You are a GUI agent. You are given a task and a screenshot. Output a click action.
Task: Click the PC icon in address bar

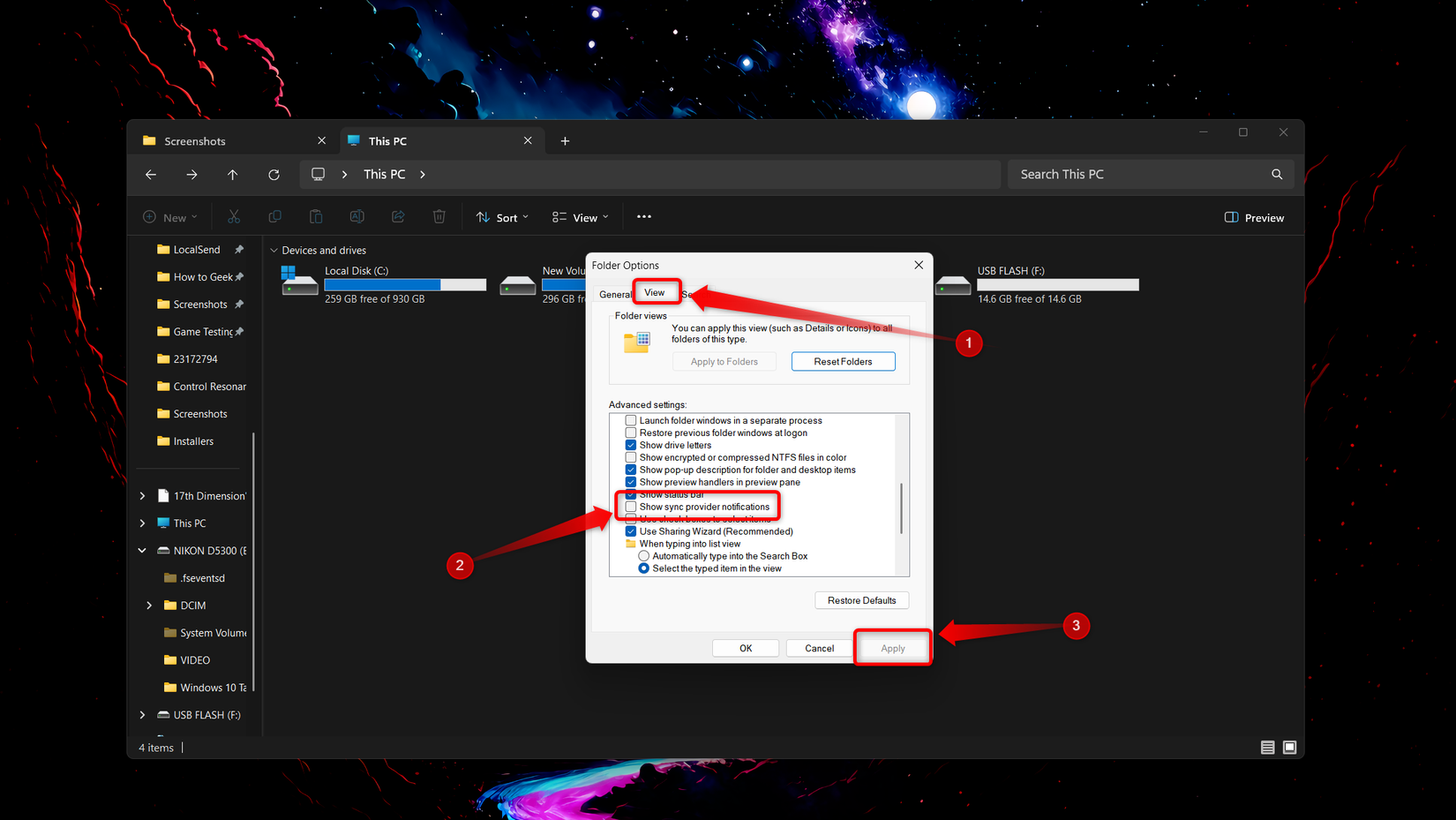(318, 175)
